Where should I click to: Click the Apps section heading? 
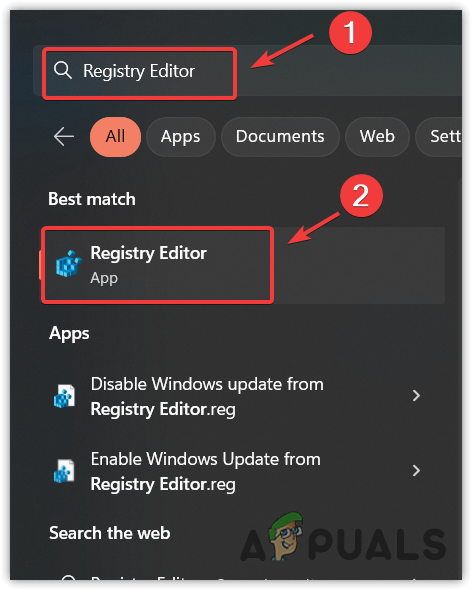point(69,333)
